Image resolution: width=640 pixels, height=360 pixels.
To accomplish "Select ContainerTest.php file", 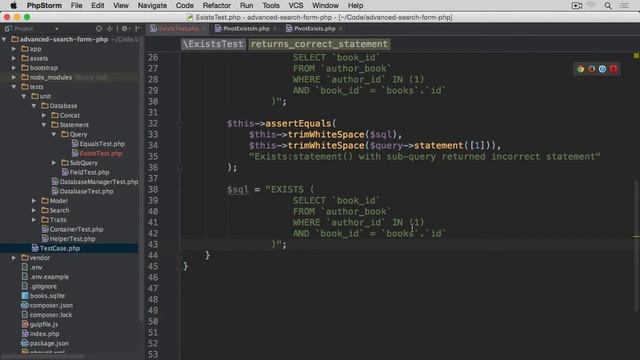I will 76,229.
